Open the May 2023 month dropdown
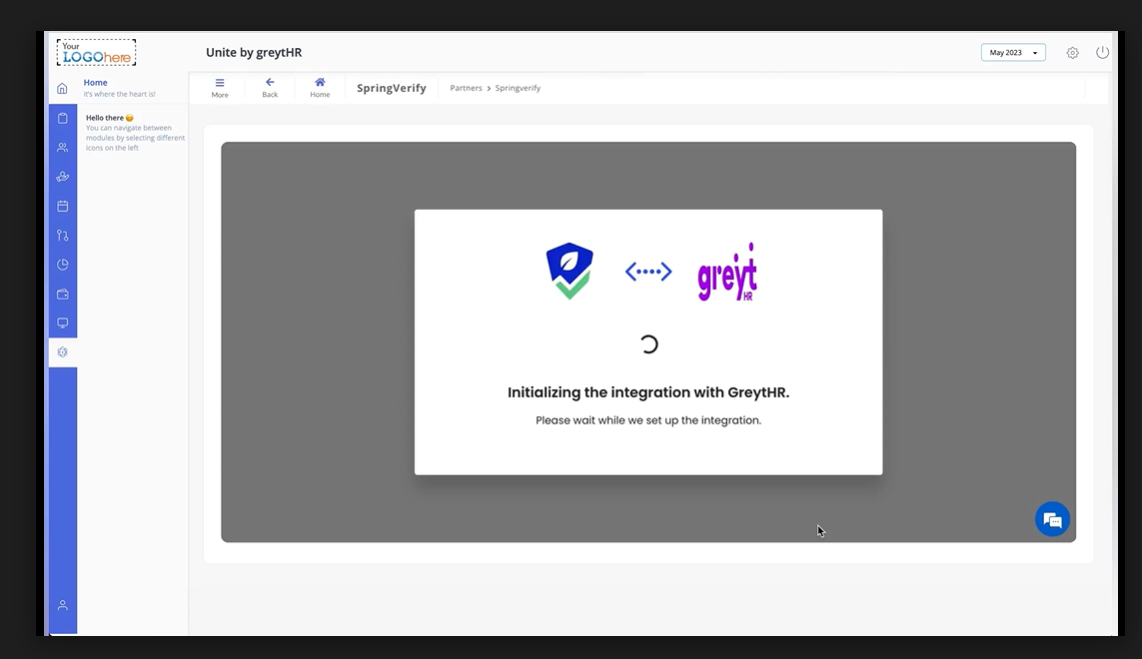This screenshot has height=659, width=1142. pos(1012,53)
